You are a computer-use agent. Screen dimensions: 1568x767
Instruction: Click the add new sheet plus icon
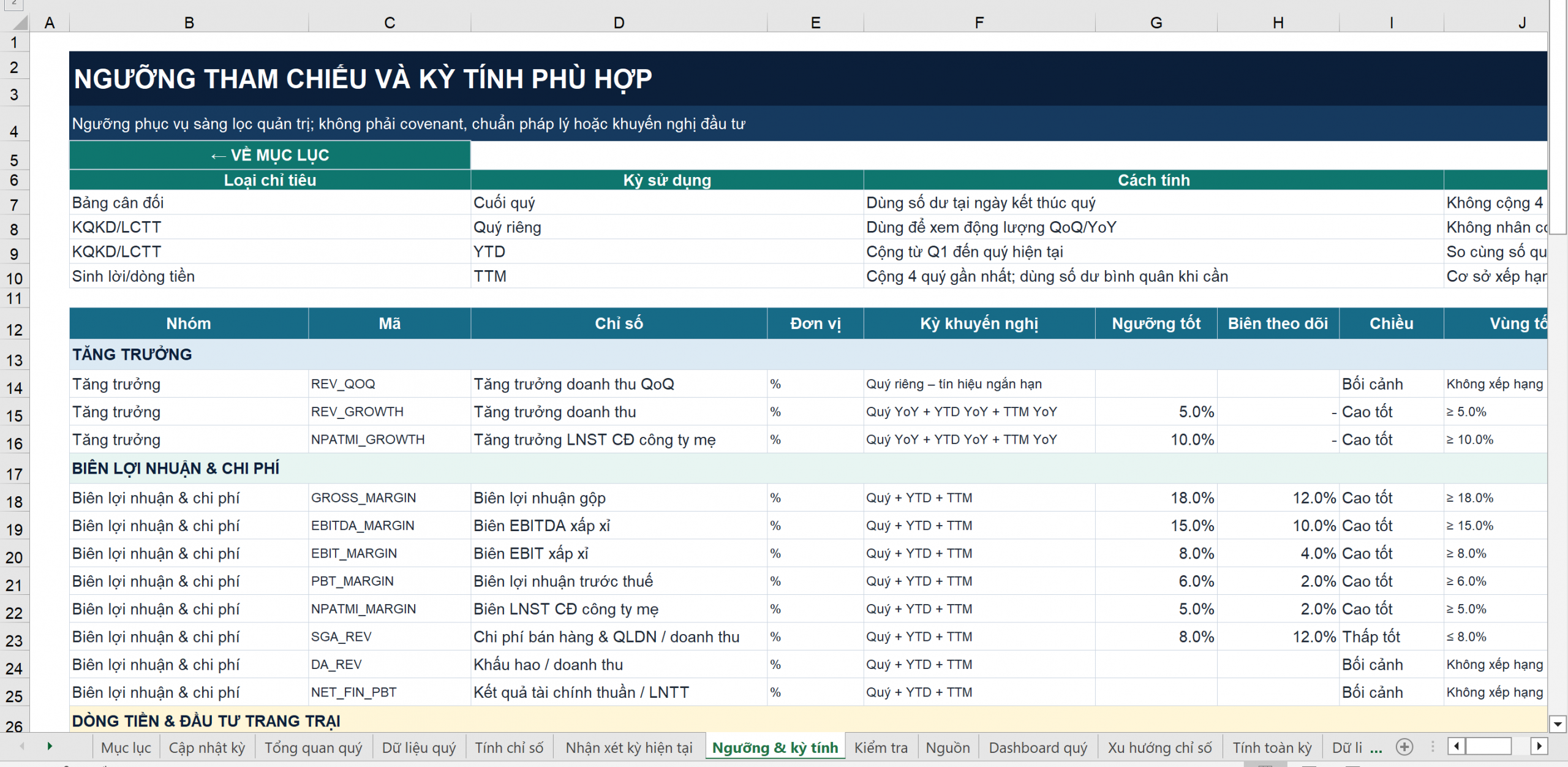[x=1404, y=747]
